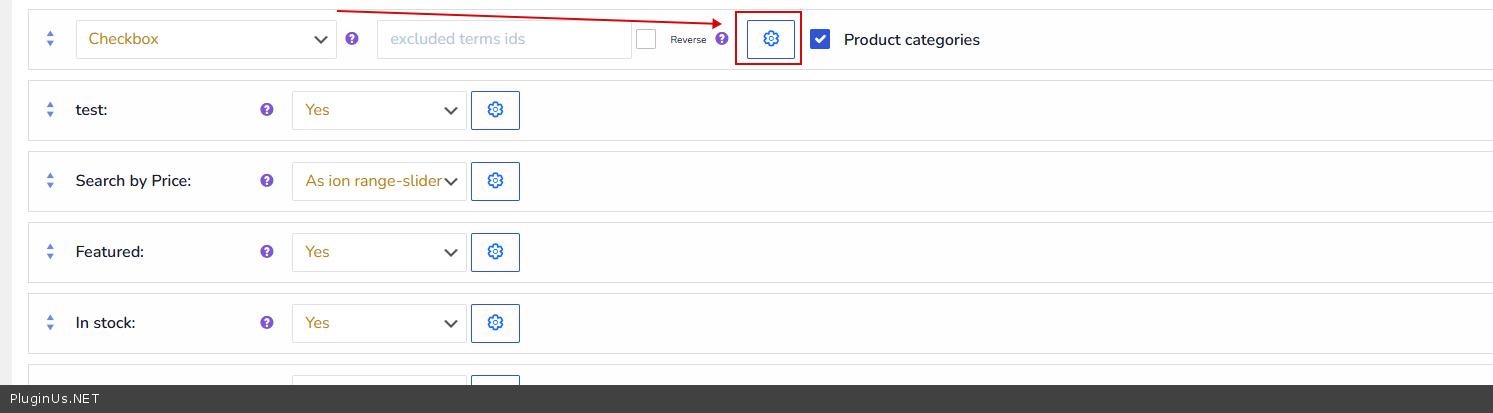The image size is (1493, 413).
Task: Open the As ion range-slider dropdown
Action: [379, 181]
